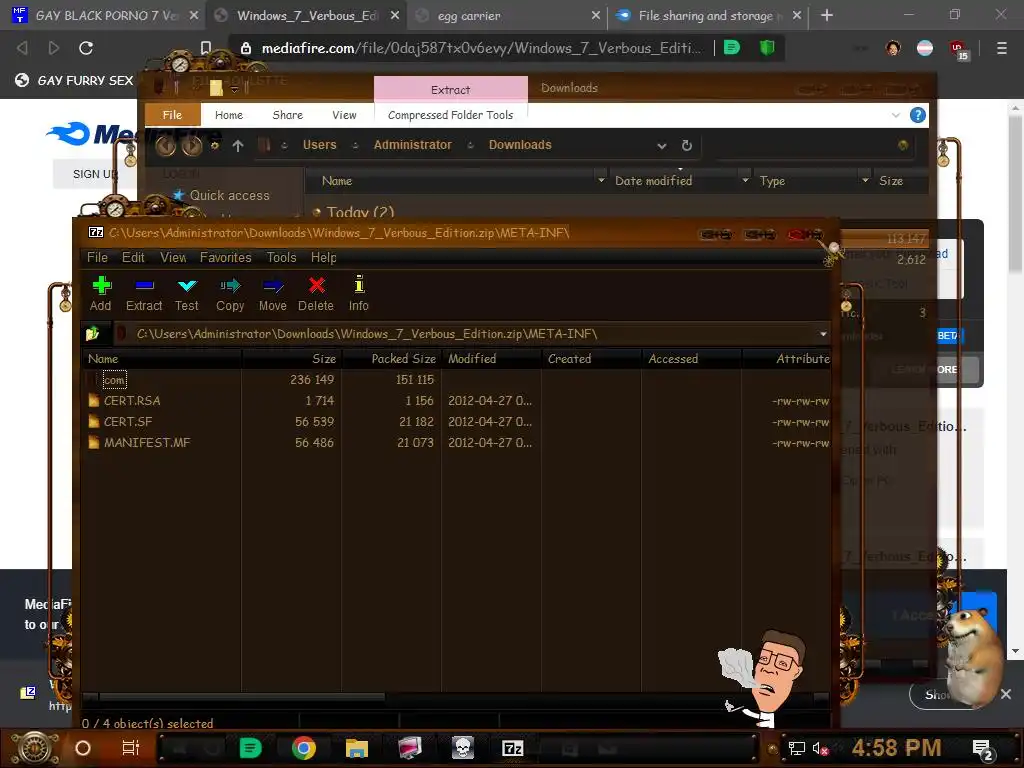Open the Info tool in 7-Zip
Image resolution: width=1024 pixels, height=768 pixels.
point(359,293)
